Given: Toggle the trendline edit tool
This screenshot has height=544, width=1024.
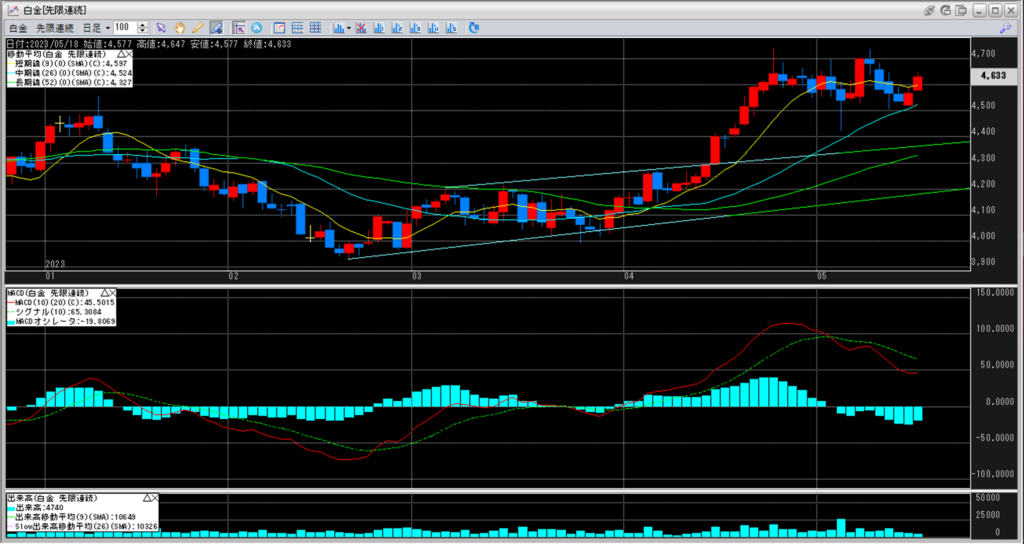Looking at the screenshot, I should coord(215,27).
